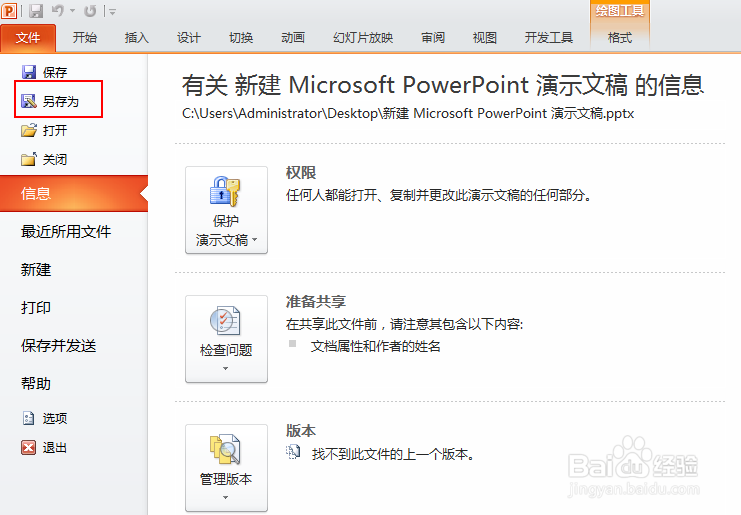Click the checklist inspect document icon
The width and height of the screenshot is (741, 515).
click(225, 320)
